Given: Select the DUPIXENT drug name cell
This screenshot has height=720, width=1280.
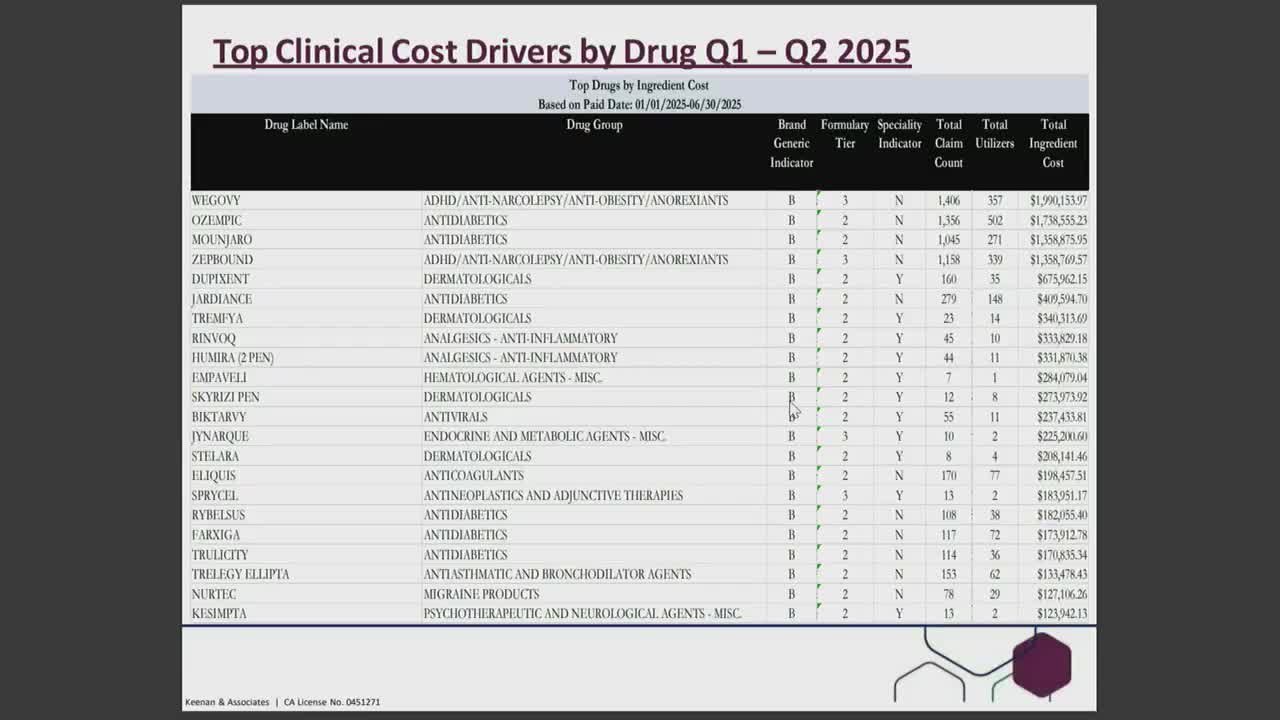Looking at the screenshot, I should click(220, 279).
